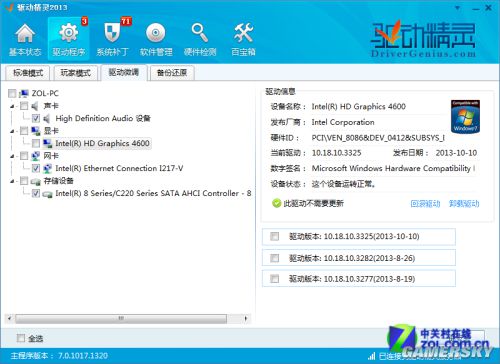Click the 卸载驱动 link
This screenshot has width=500, height=364.
464,204
